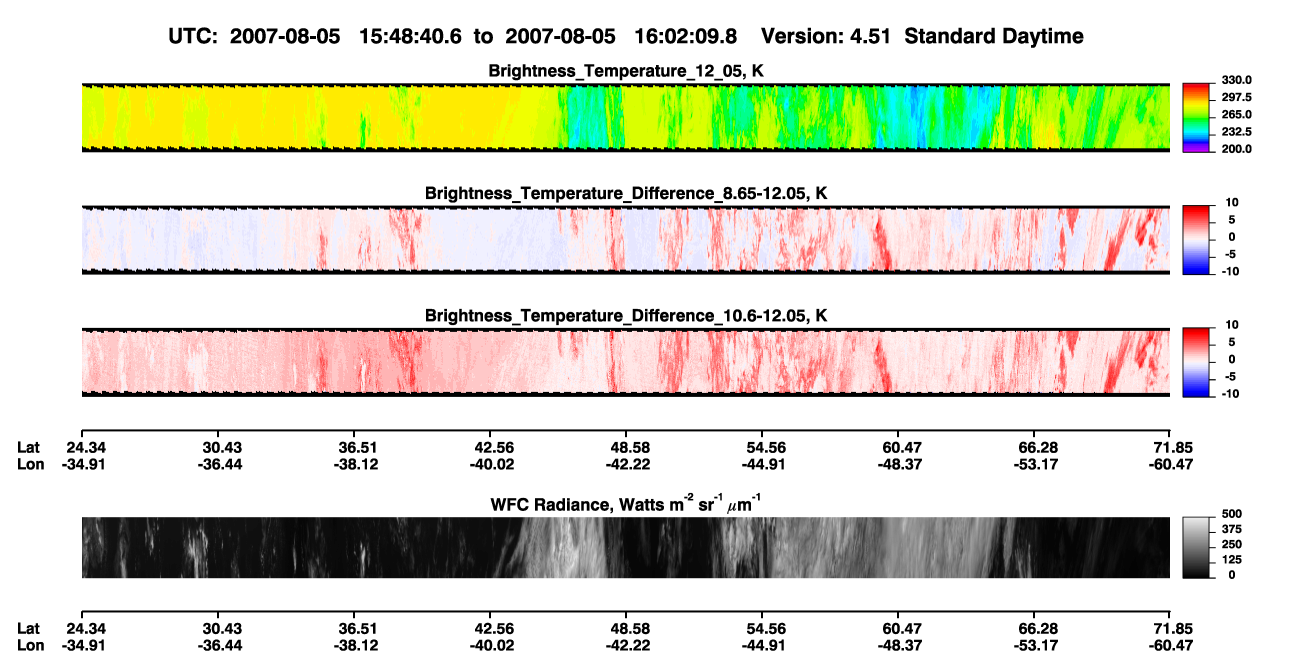Screen dimensions: 1300x667
Task: Select the Brightness_Temperature_Difference_10.6-12.05, K title
Action: pyautogui.click(x=626, y=315)
